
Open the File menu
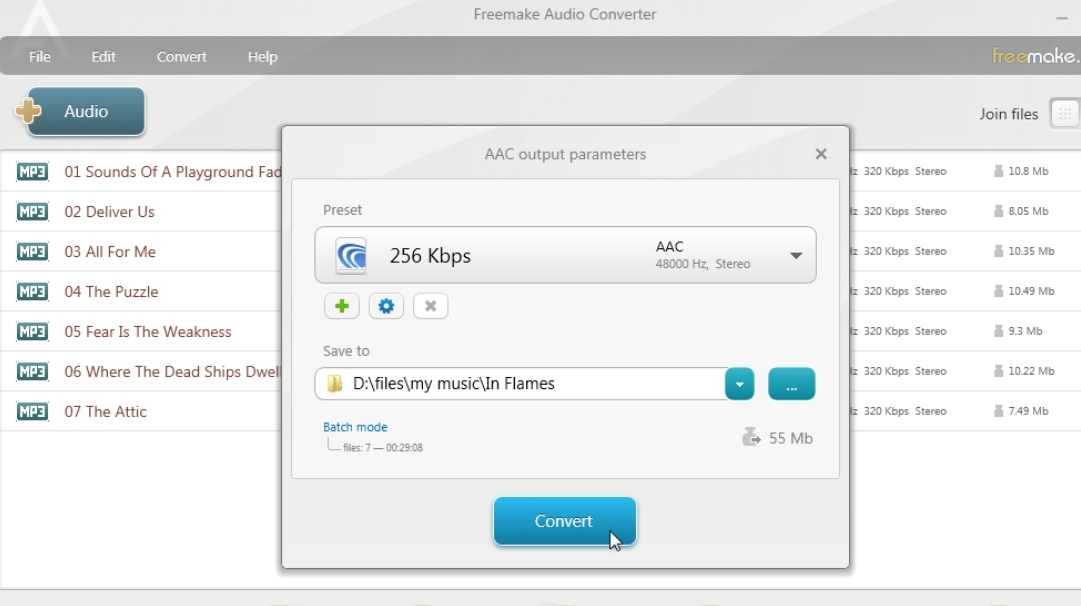click(x=39, y=57)
